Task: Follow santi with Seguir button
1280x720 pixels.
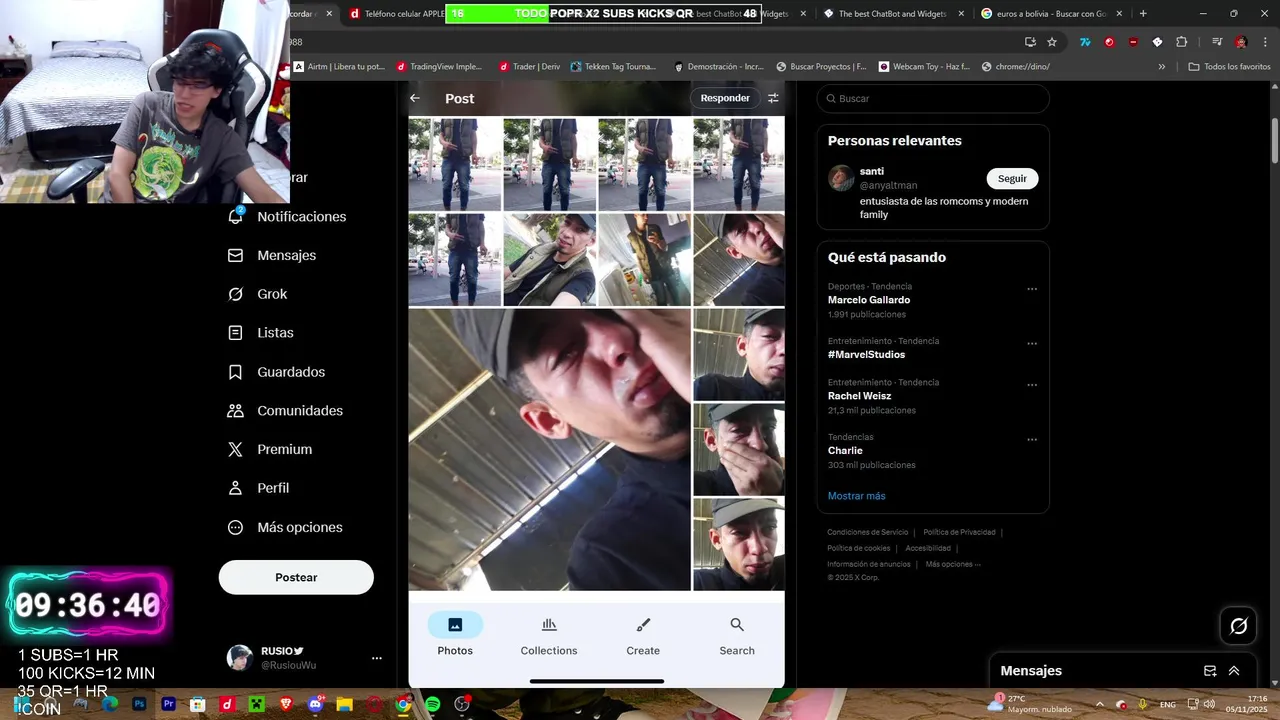Action: coord(1012,178)
